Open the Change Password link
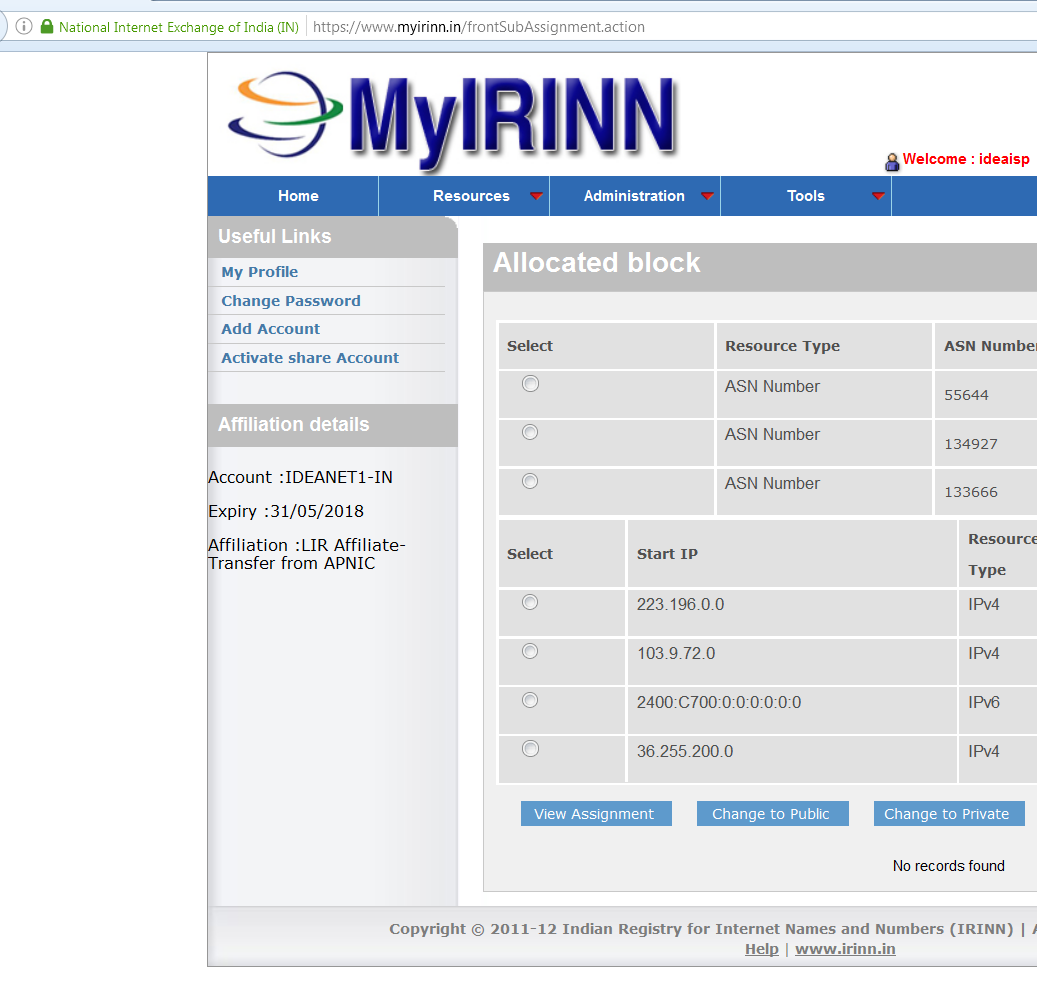1037x990 pixels. tap(290, 300)
